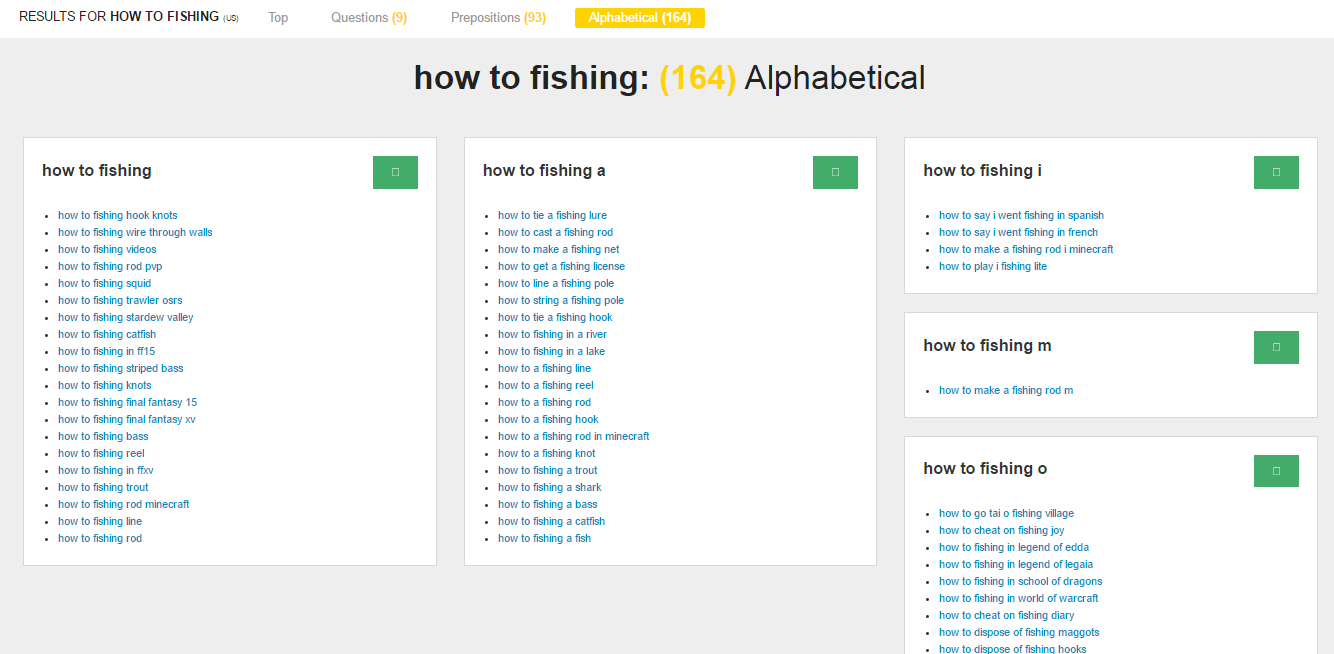The height and width of the screenshot is (654, 1334).
Task: Open 'how to dispose of fishing maggots' link
Action: click(x=1019, y=632)
